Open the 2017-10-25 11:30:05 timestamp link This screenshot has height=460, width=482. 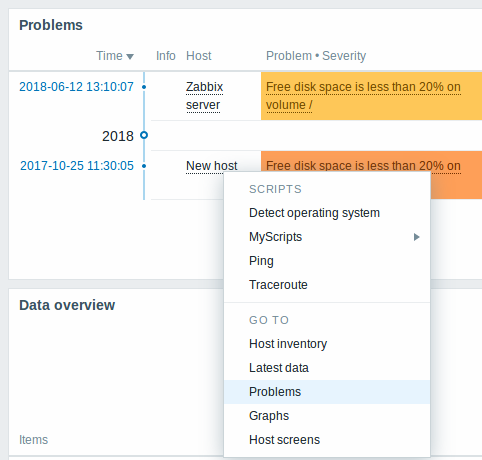(77, 166)
